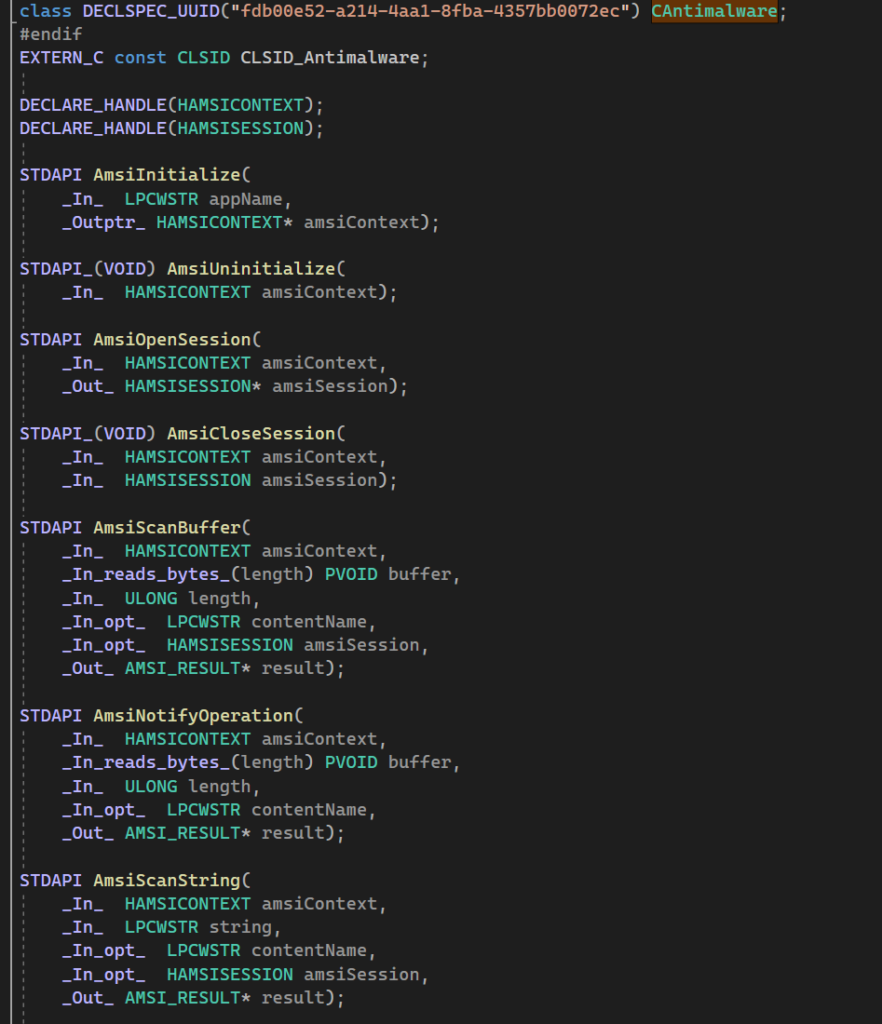The width and height of the screenshot is (882, 1024).
Task: Click the _Outptr_ annotation
Action: point(104,222)
